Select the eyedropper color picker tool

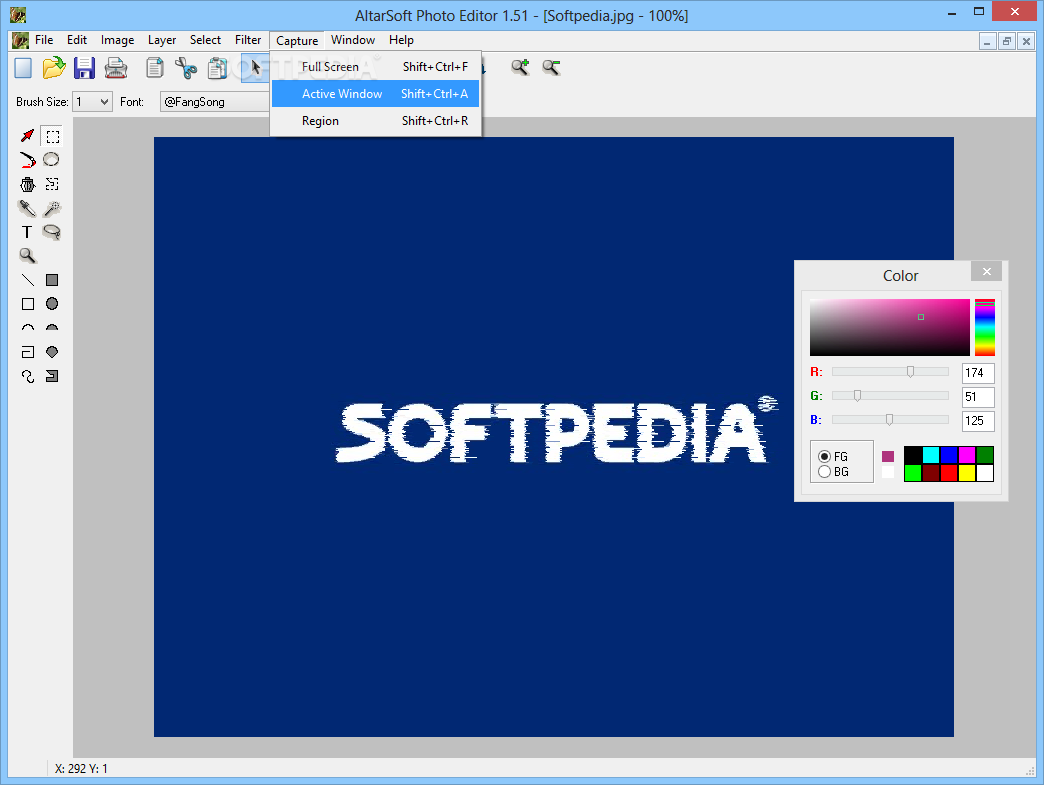tap(27, 208)
